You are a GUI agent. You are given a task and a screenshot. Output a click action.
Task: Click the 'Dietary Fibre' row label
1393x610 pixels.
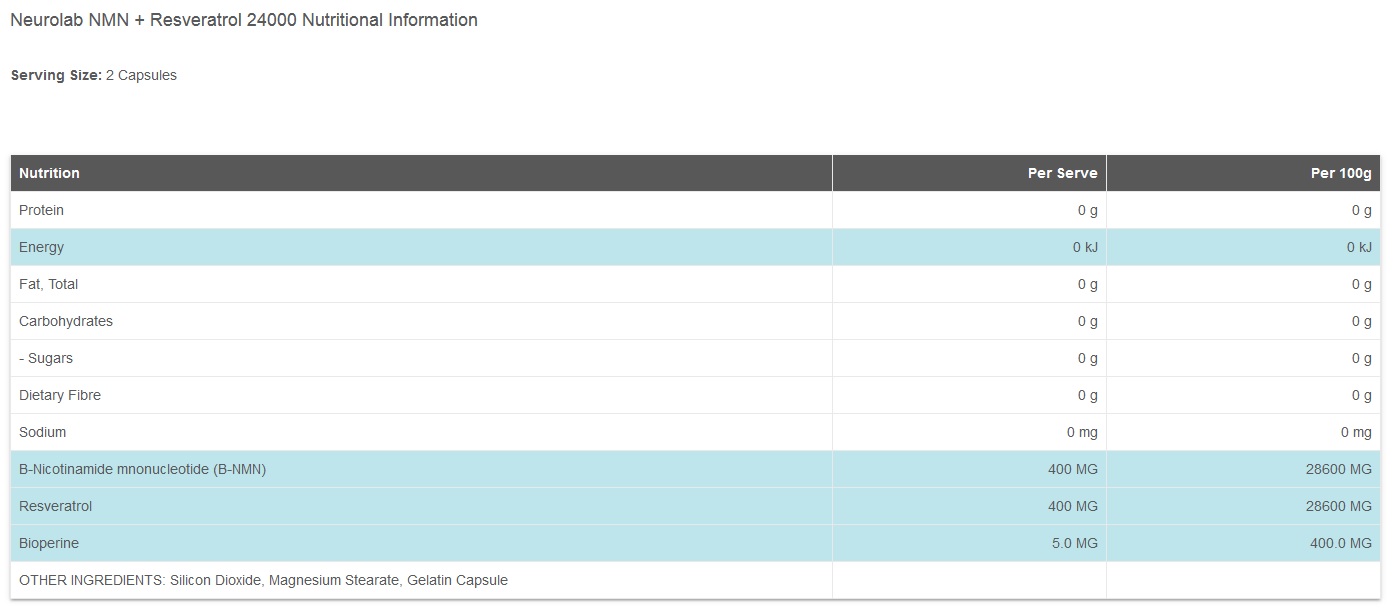(60, 395)
